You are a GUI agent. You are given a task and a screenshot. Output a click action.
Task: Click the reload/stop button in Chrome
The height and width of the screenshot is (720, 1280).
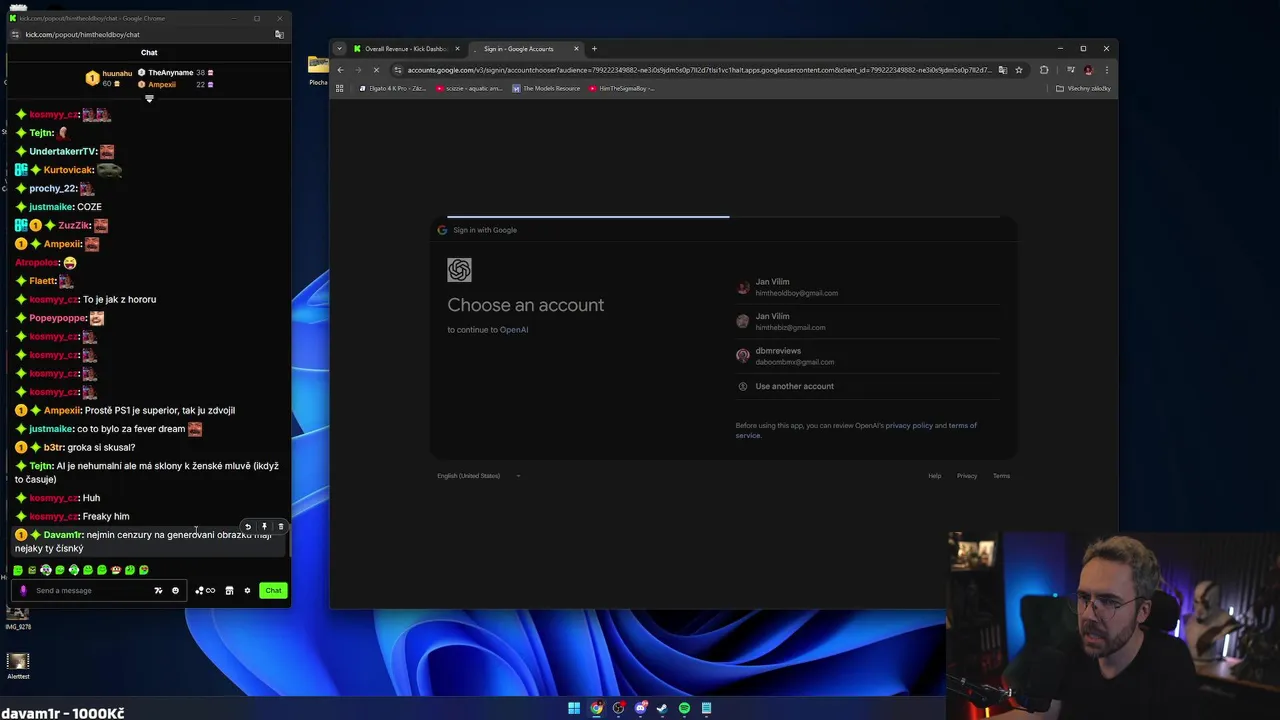click(376, 70)
